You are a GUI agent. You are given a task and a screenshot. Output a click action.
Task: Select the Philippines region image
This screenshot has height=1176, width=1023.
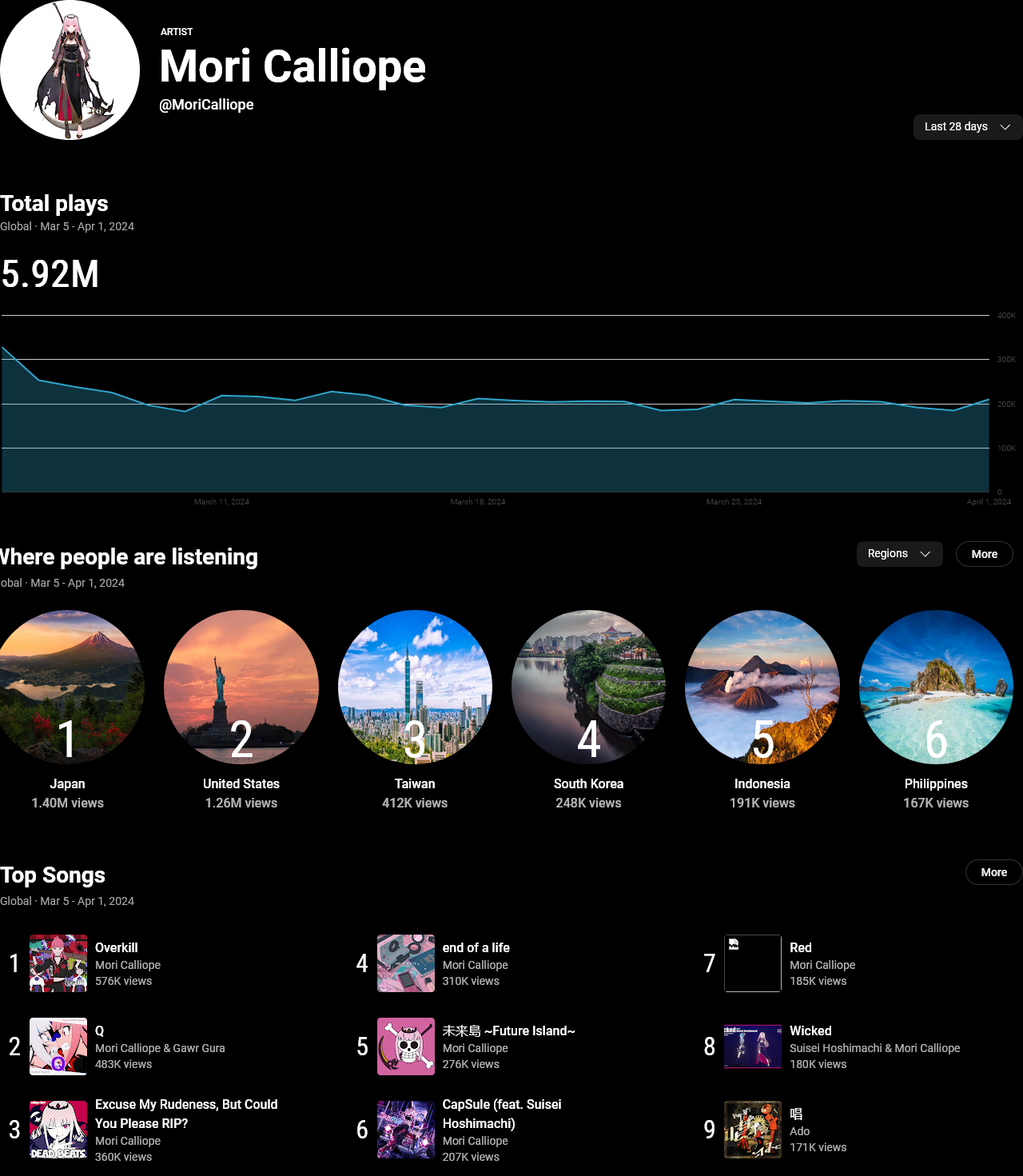936,687
